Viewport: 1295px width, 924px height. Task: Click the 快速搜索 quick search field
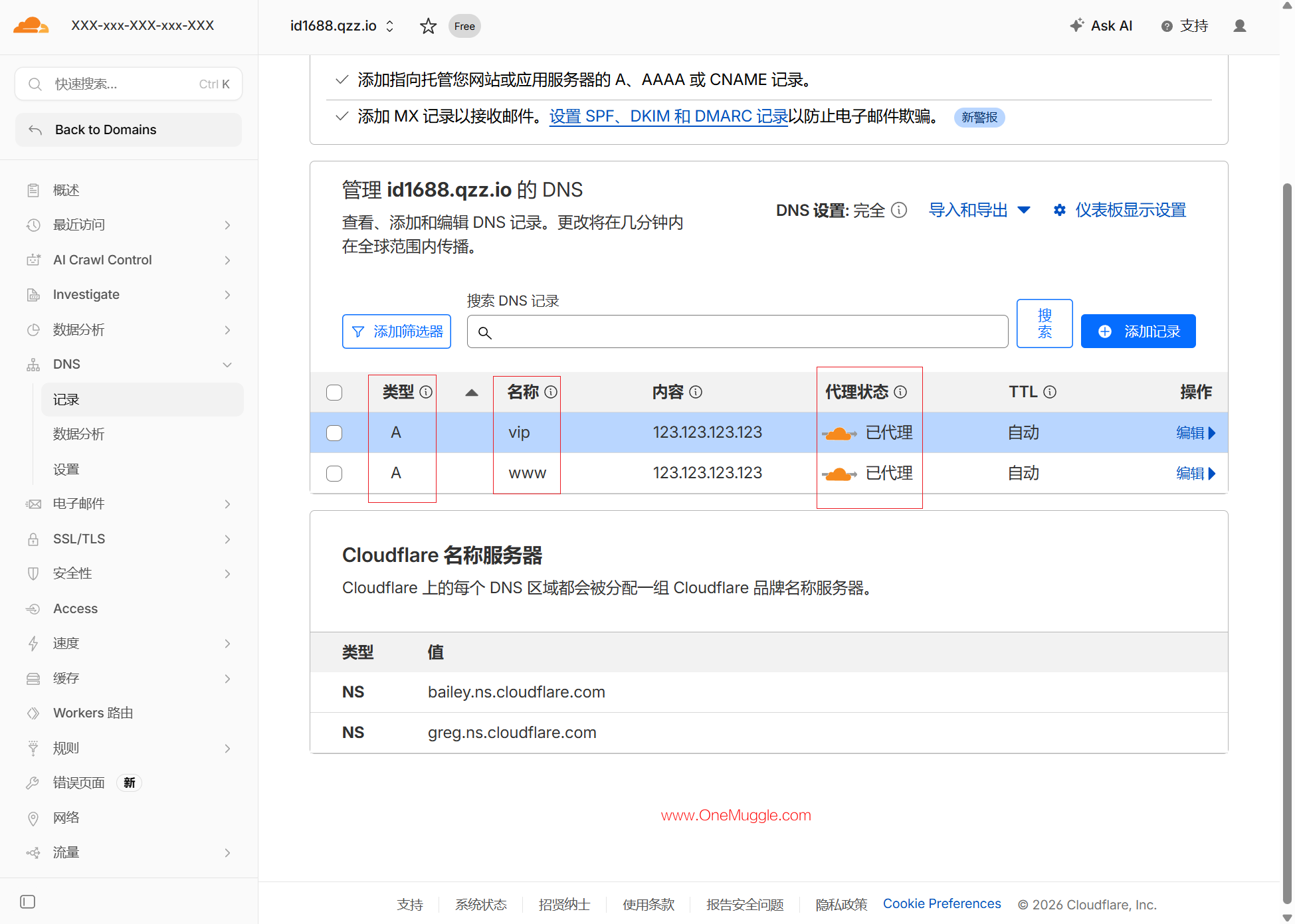click(129, 84)
